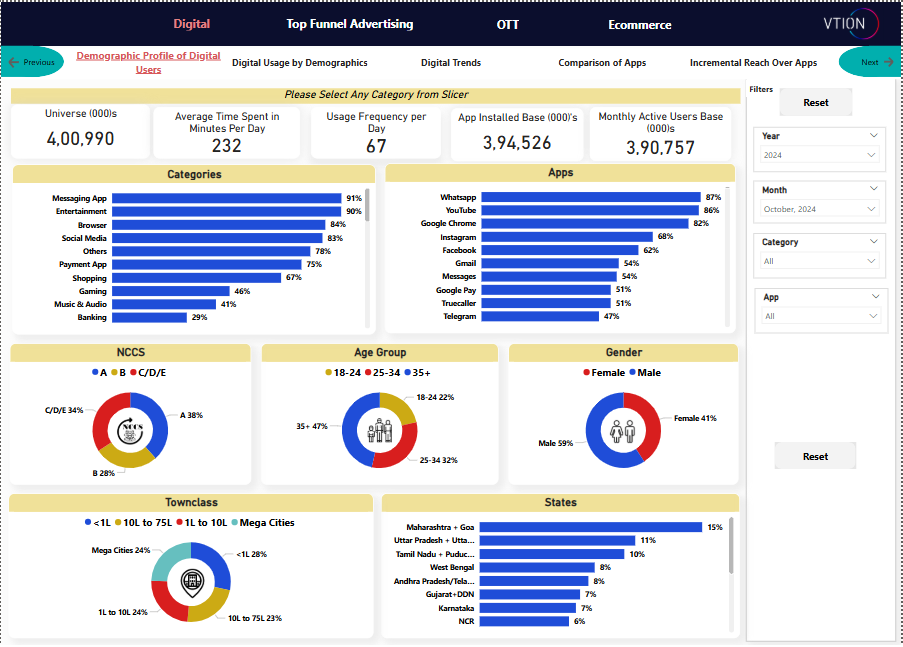Click the Age Group family icon
903x647 pixels.
tap(379, 432)
